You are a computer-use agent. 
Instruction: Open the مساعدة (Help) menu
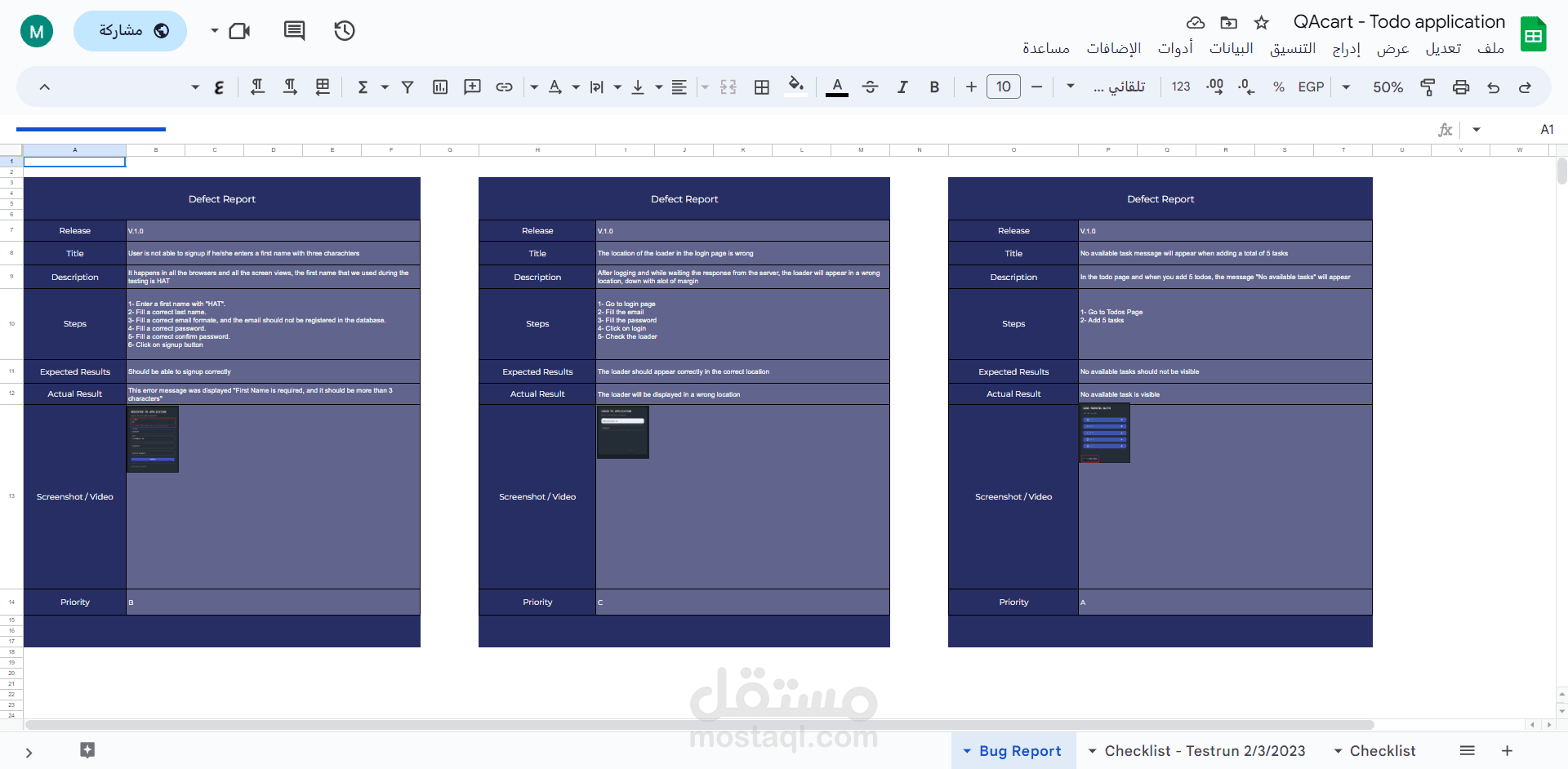[1046, 48]
